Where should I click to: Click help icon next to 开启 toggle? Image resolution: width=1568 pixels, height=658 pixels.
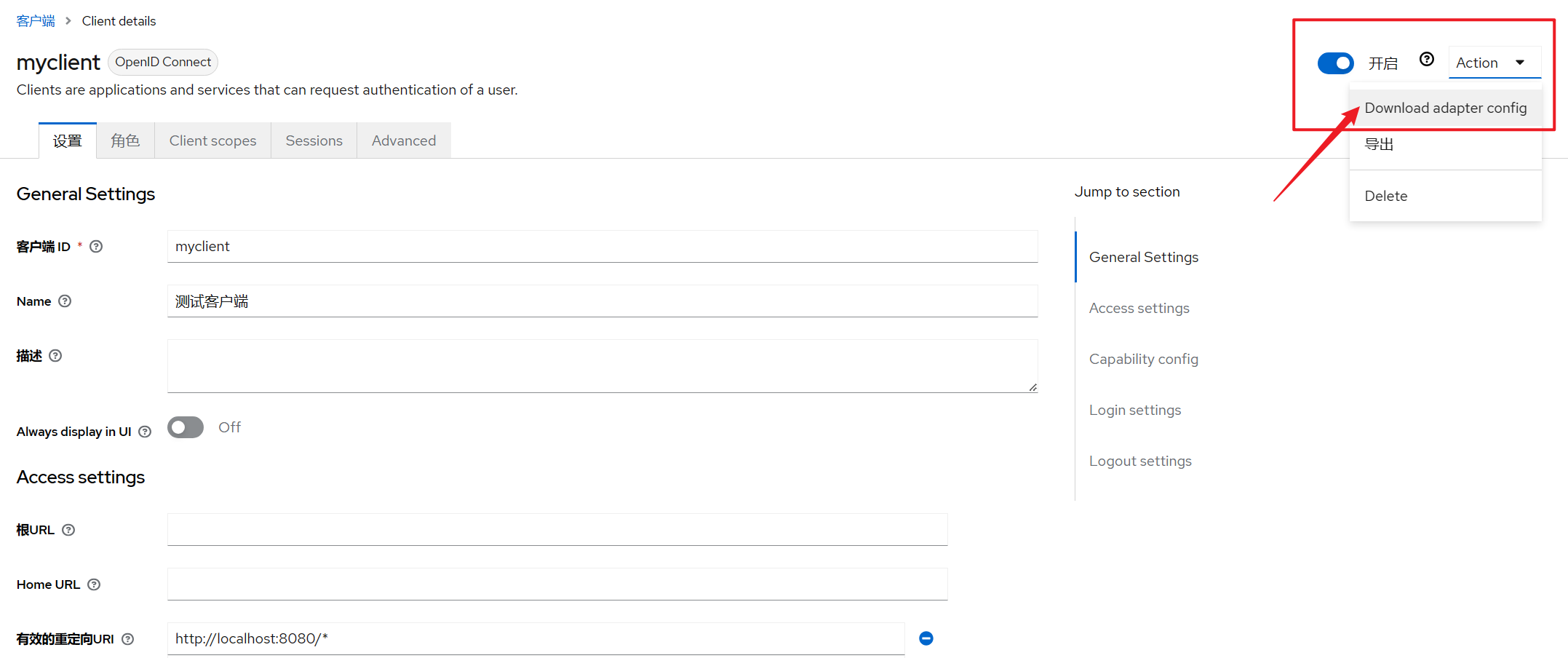click(x=1427, y=60)
